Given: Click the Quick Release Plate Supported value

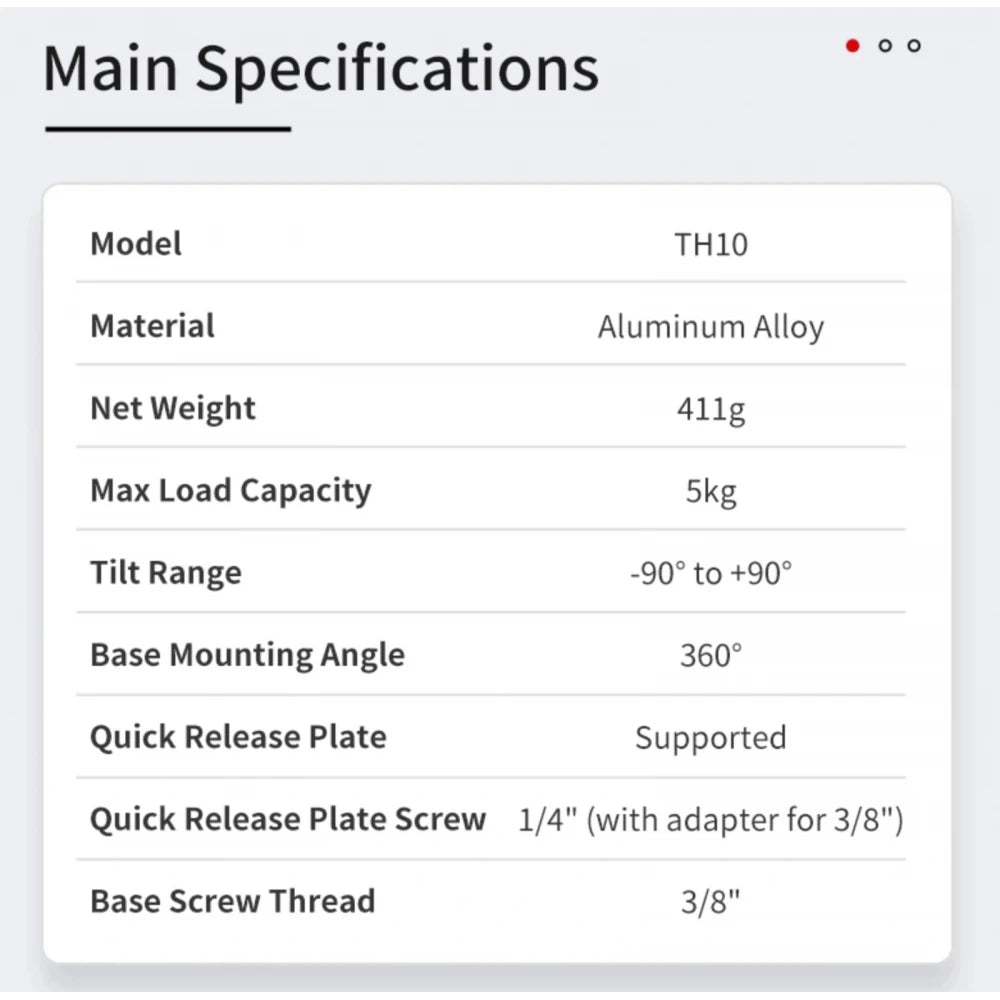Looking at the screenshot, I should coord(711,738).
